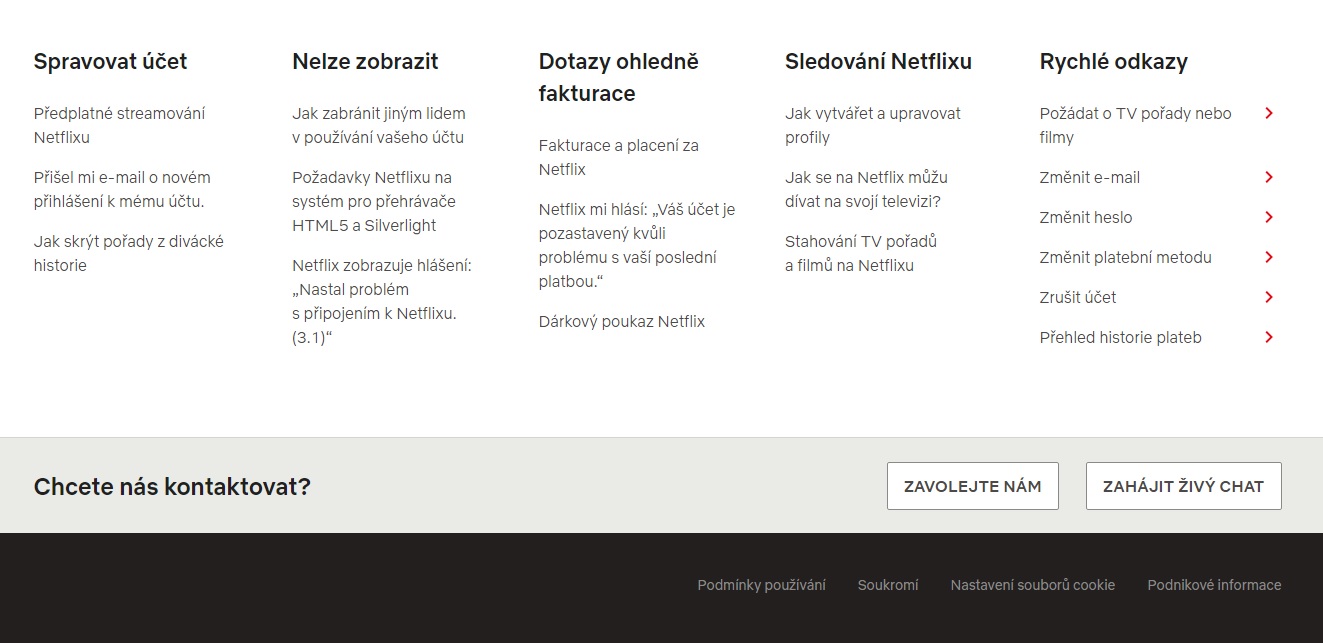Click red chevron beside Změnit heslo
1323x643 pixels.
(1269, 217)
